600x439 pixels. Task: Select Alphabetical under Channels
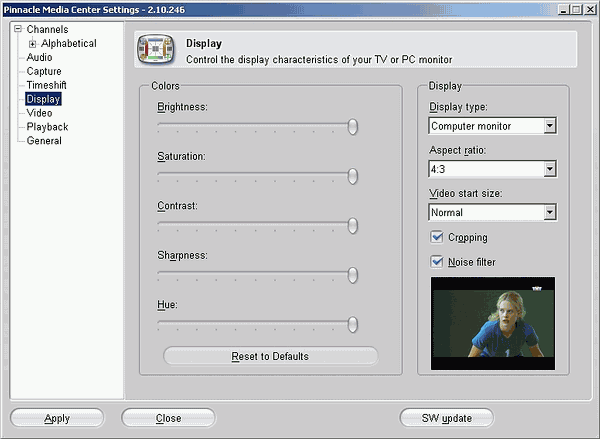[x=68, y=44]
